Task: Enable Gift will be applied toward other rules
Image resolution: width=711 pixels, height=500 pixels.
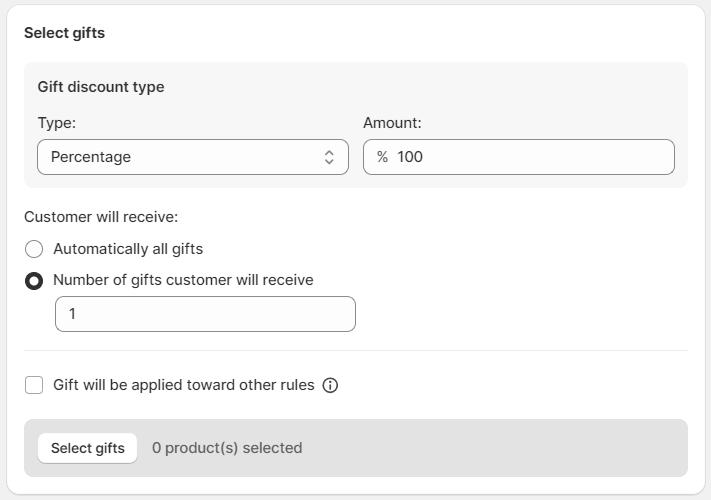Action: click(34, 385)
